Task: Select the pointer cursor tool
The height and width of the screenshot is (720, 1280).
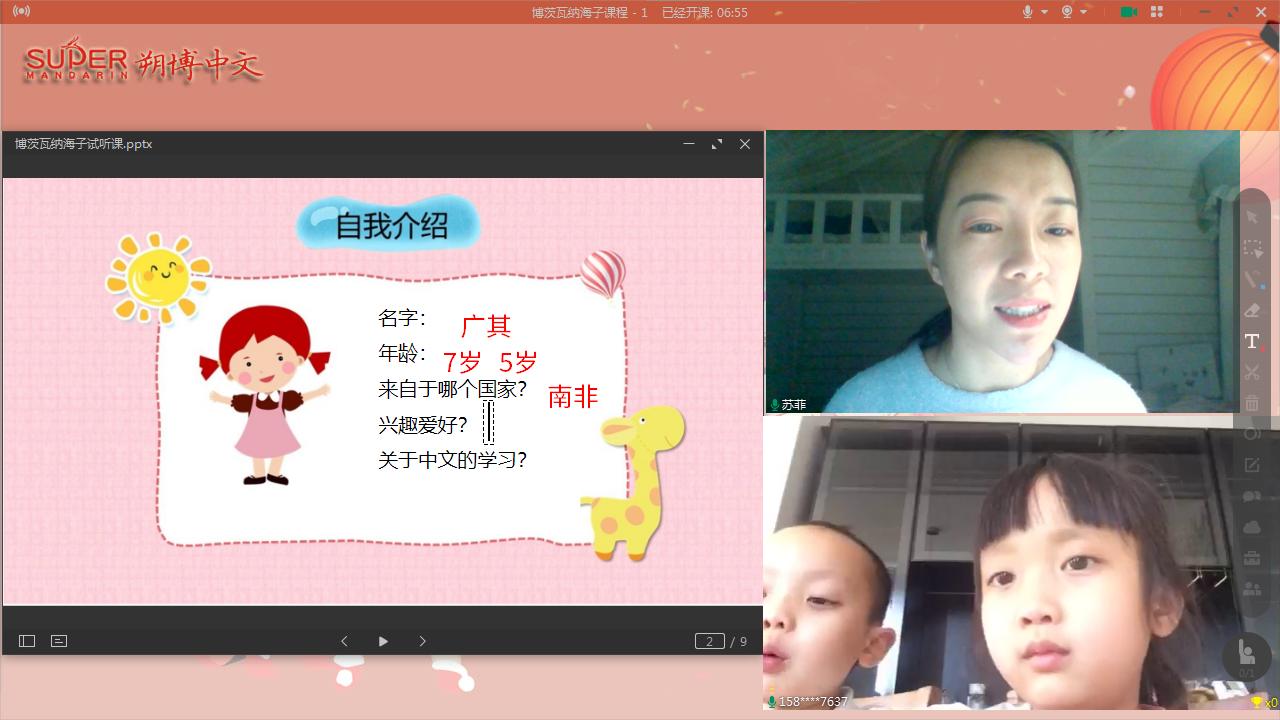Action: click(x=1252, y=217)
